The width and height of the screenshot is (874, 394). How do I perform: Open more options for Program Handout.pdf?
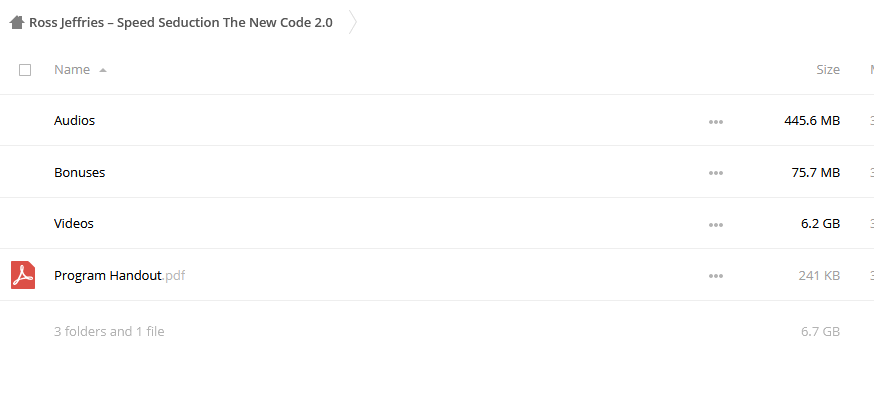tap(716, 276)
